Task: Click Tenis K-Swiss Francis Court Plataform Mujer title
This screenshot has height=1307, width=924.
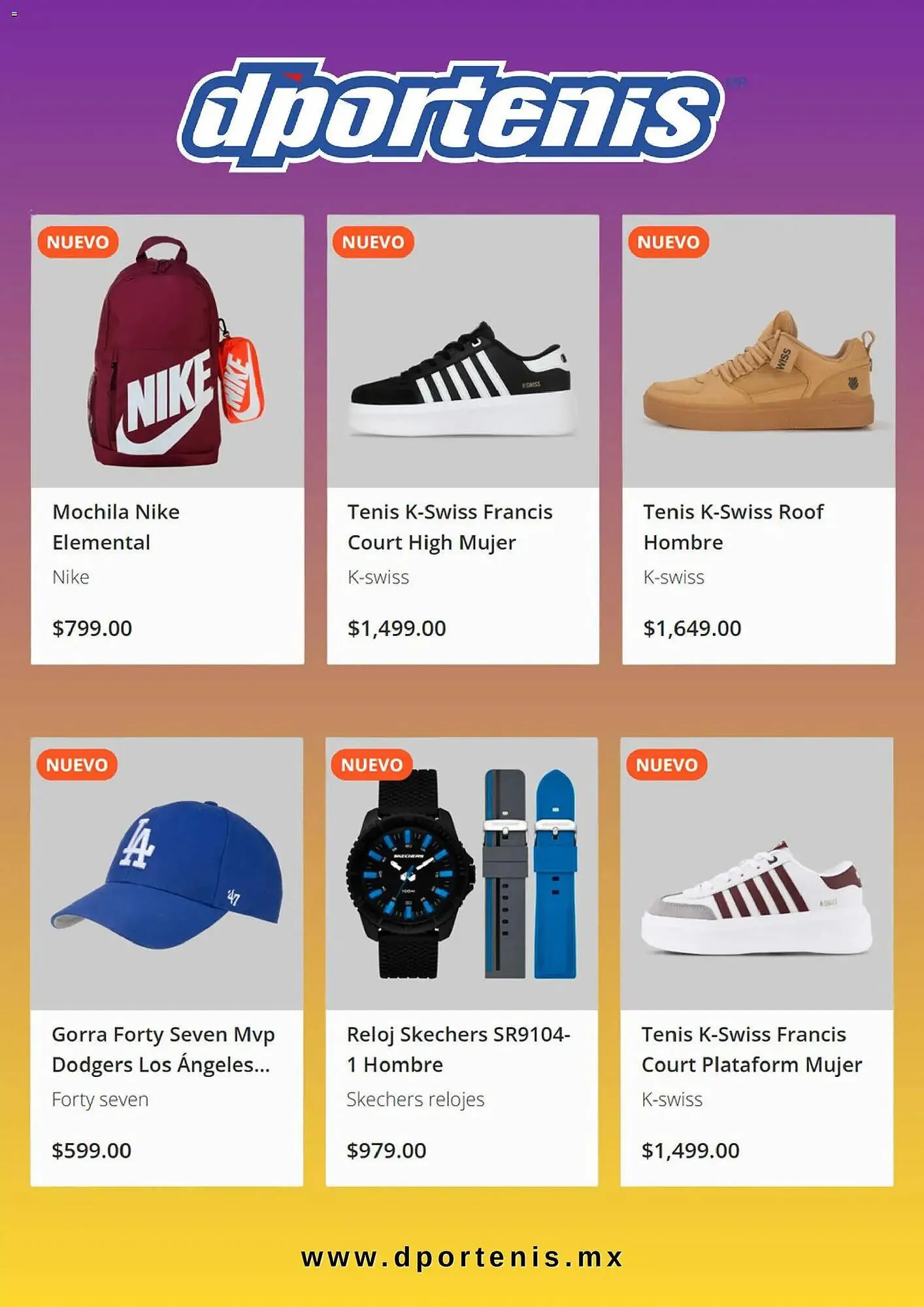Action: click(751, 1050)
